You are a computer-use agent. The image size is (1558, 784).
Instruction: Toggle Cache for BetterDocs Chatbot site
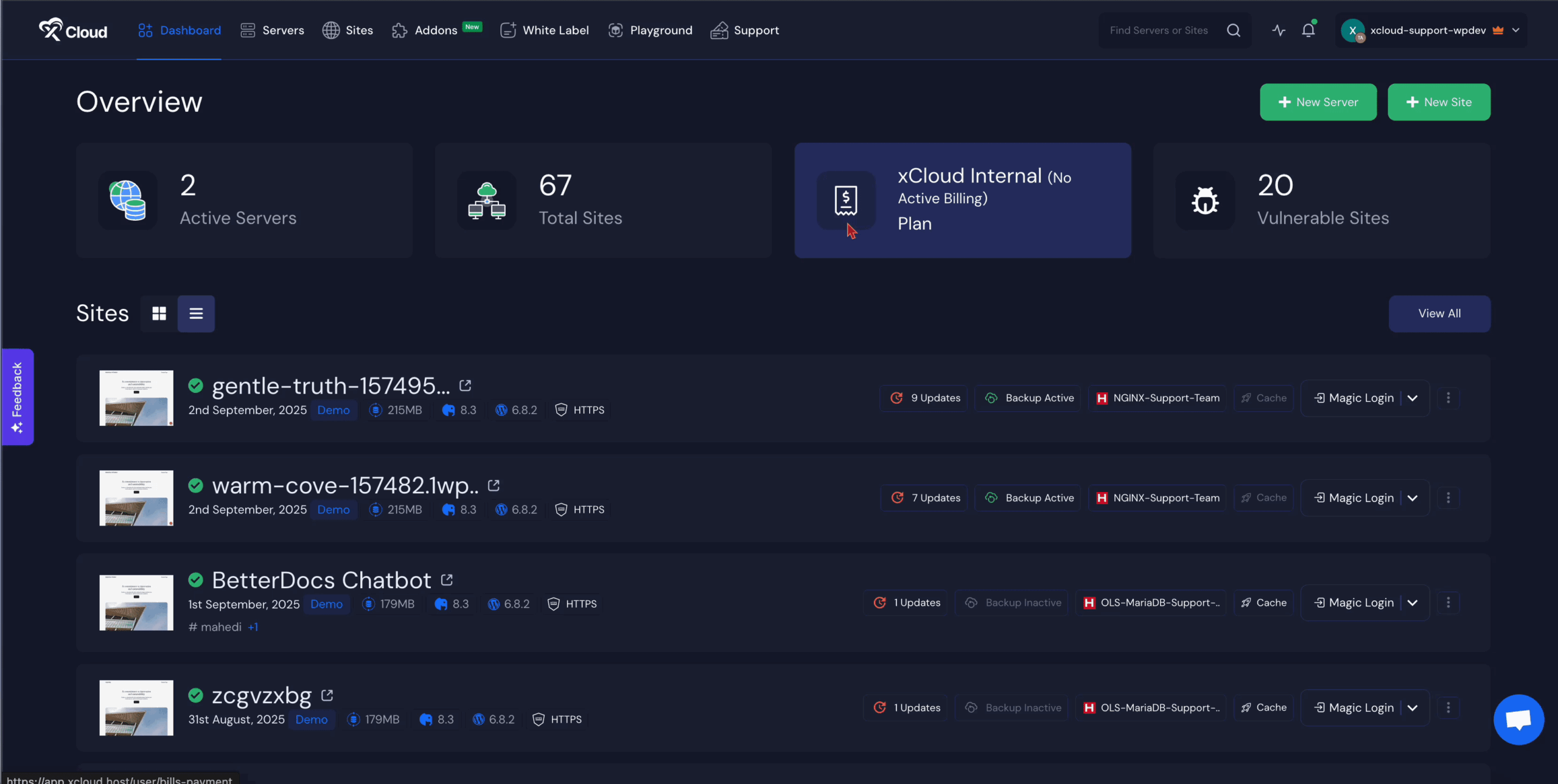pos(1263,603)
